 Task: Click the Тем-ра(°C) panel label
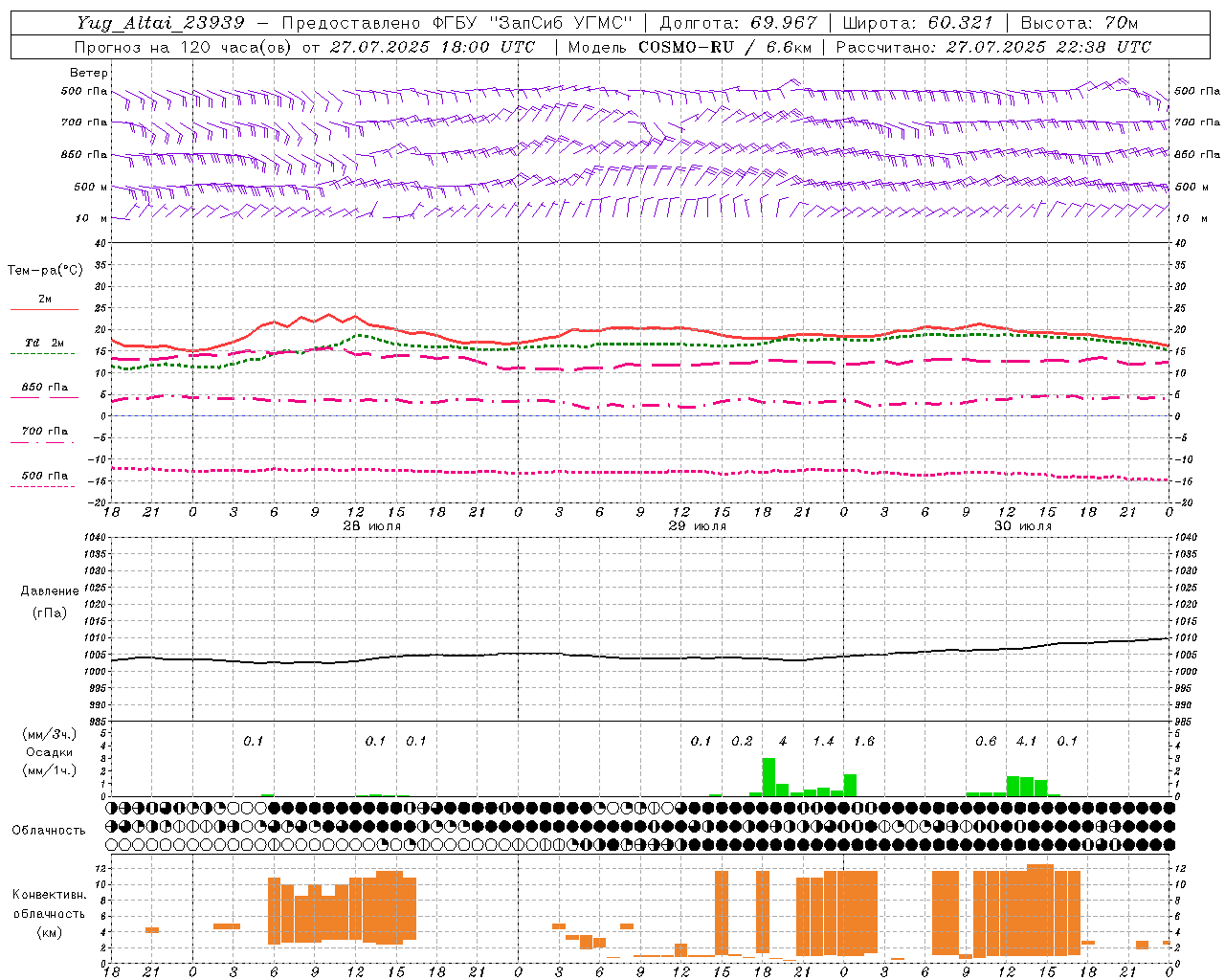click(x=45, y=271)
